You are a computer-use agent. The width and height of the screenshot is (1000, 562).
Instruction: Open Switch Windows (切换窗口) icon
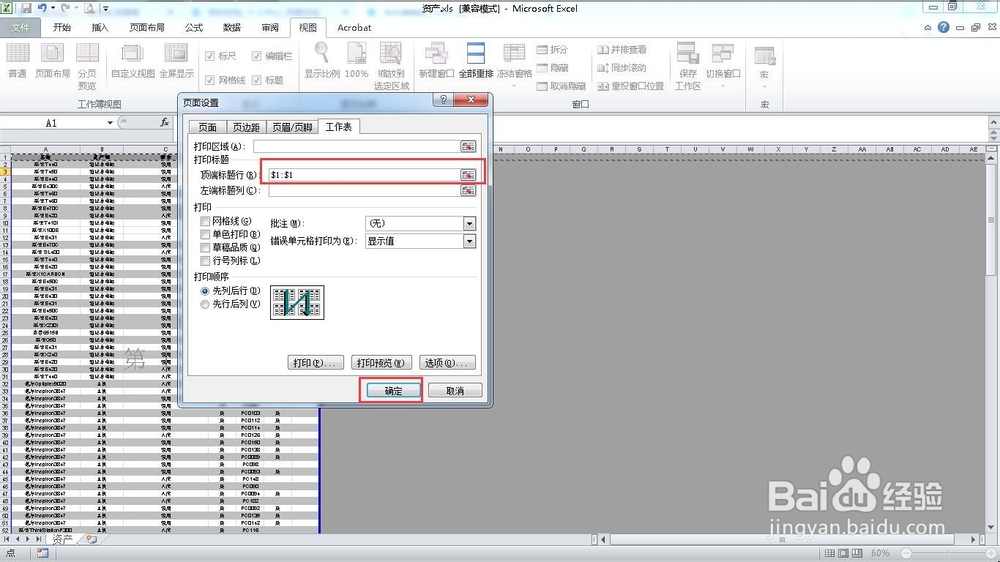point(723,54)
